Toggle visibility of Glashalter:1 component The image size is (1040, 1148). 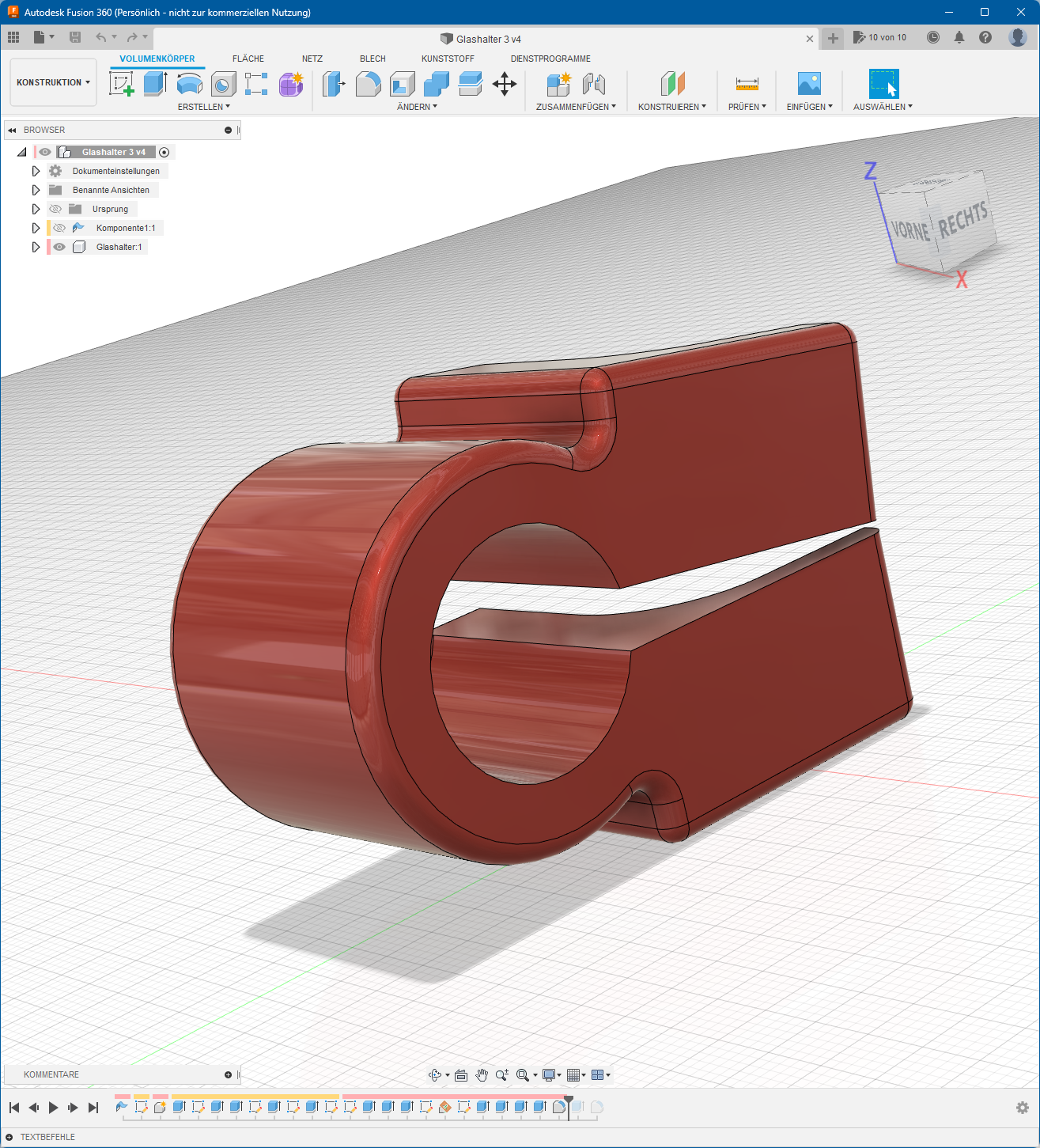[59, 247]
